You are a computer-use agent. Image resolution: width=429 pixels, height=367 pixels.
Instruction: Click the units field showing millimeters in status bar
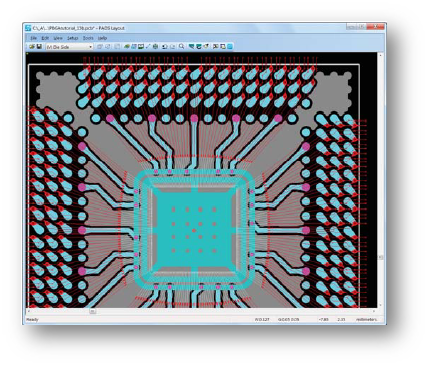click(x=365, y=319)
